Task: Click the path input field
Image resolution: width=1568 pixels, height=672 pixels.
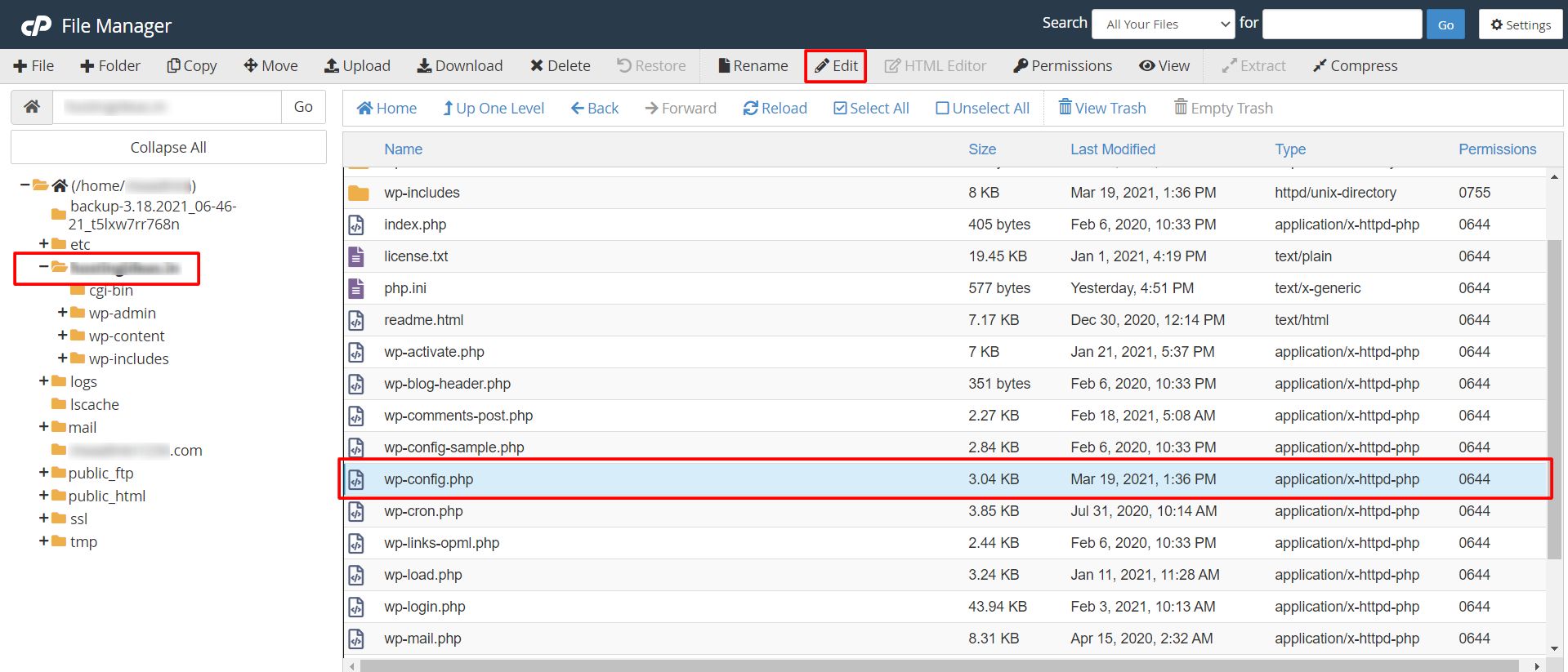Action: tap(168, 107)
